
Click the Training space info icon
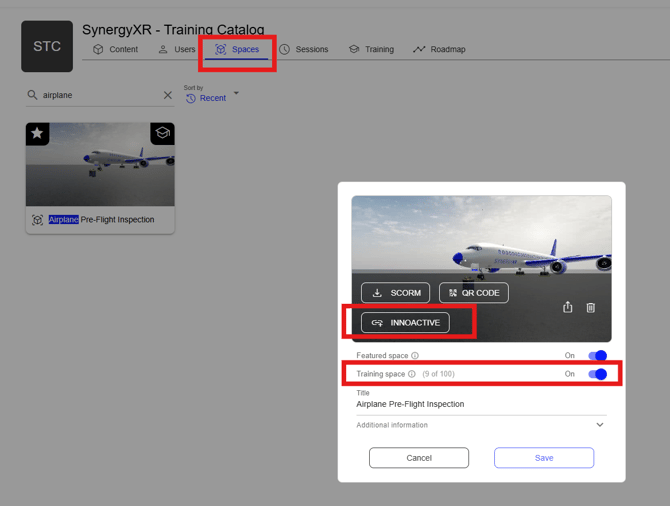412,374
